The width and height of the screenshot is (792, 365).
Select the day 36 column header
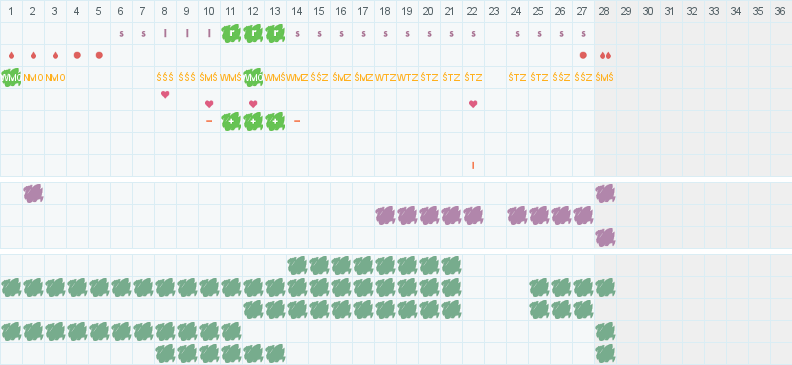[x=780, y=11]
